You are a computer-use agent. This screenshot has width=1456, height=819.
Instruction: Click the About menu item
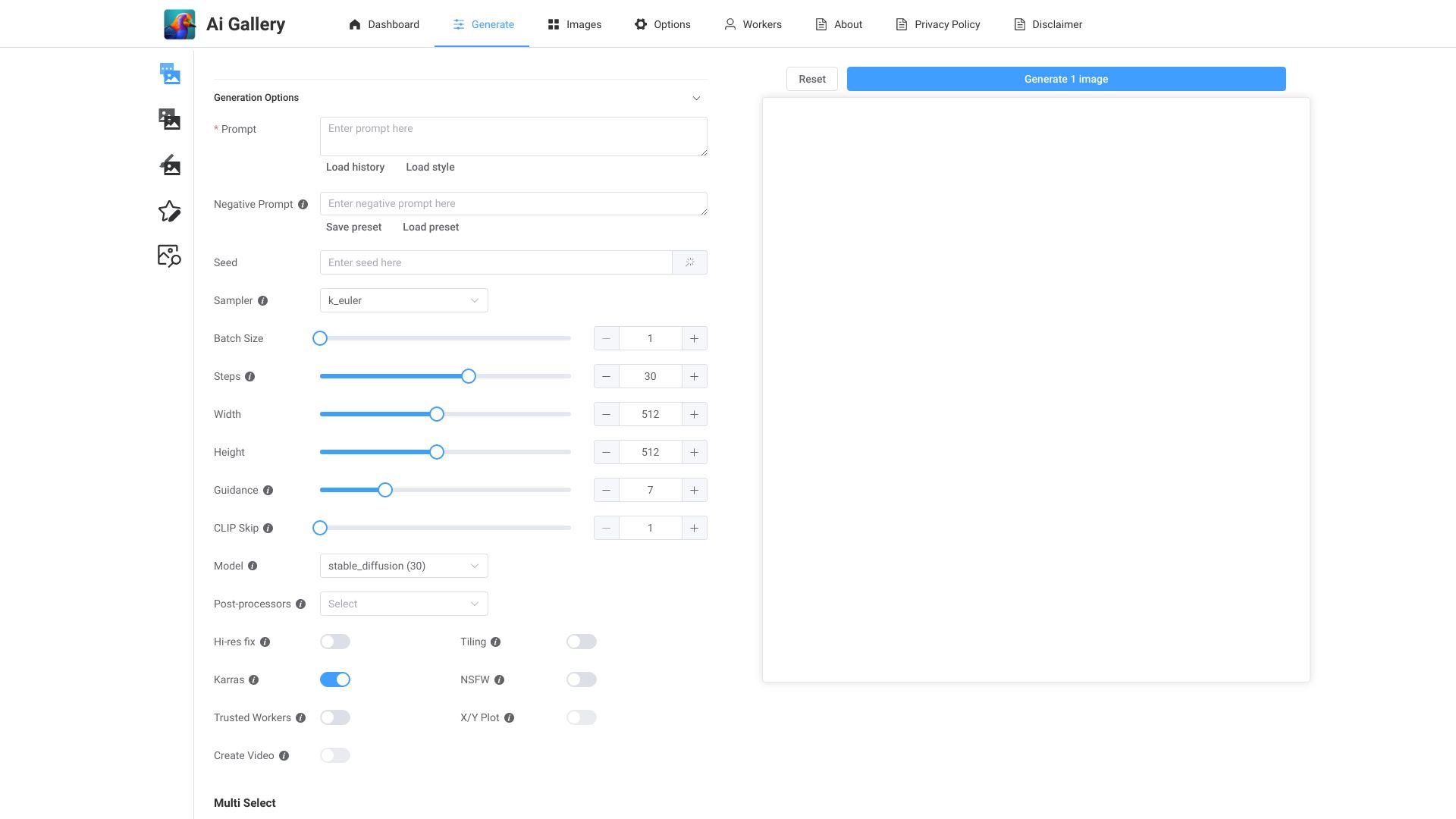point(848,24)
